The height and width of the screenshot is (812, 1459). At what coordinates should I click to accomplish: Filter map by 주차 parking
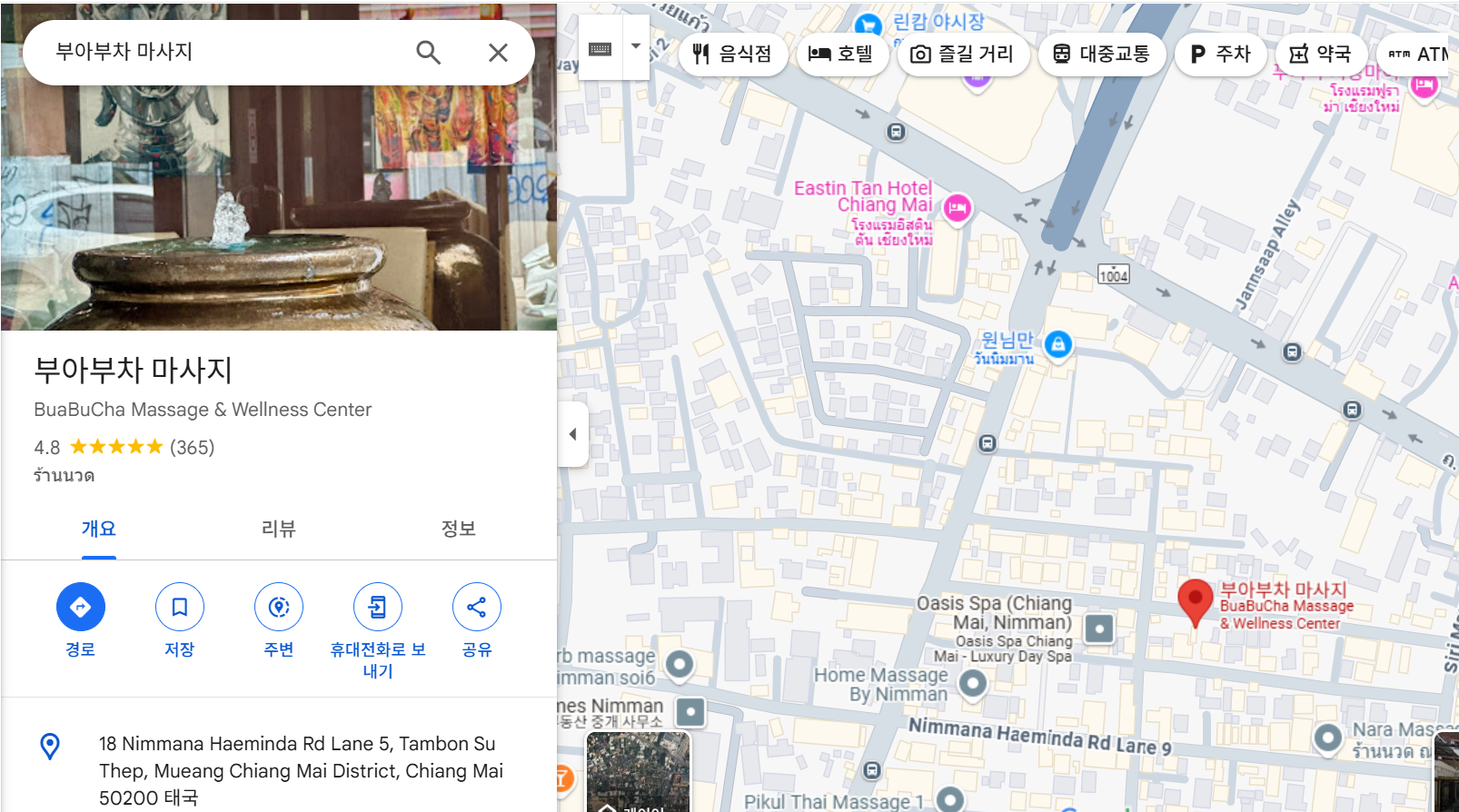click(1220, 54)
